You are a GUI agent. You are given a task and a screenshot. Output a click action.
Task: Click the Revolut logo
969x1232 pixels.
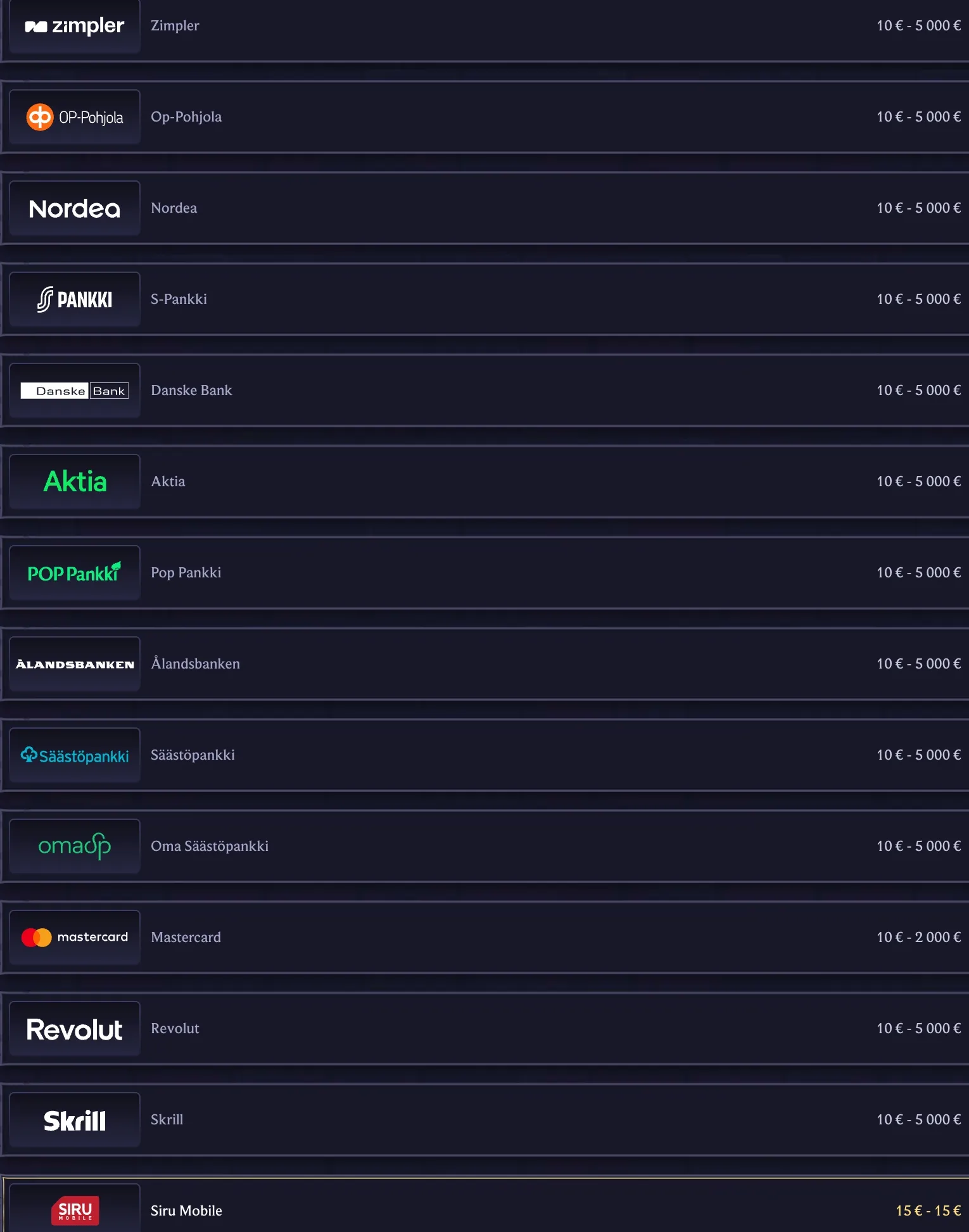pyautogui.click(x=74, y=1028)
